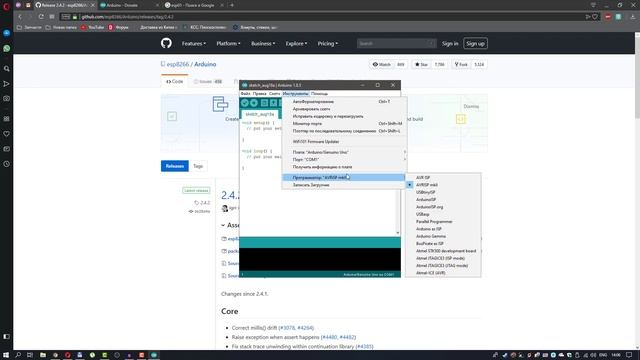Click the Arduino editor vertical scrollbar down arrow
640x360 pixels.
[x=398, y=233]
